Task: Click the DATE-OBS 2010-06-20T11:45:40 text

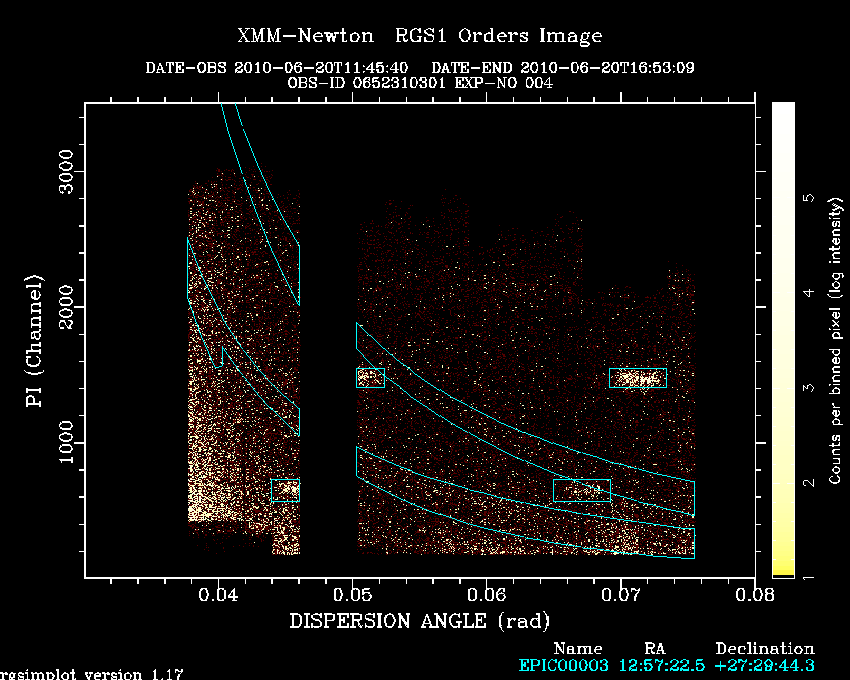Action: pos(276,68)
